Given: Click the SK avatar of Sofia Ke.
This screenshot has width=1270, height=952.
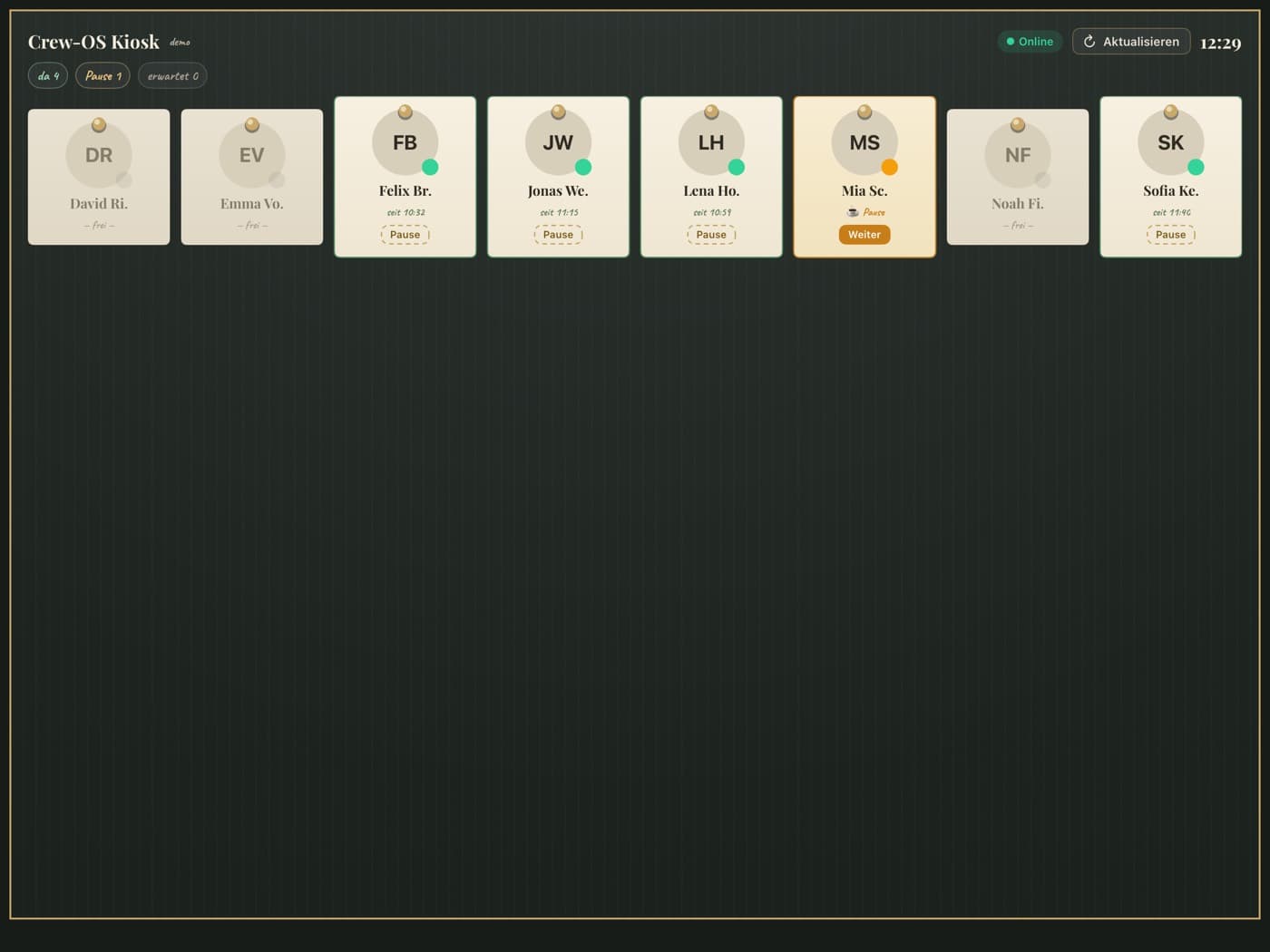Looking at the screenshot, I should [x=1170, y=142].
